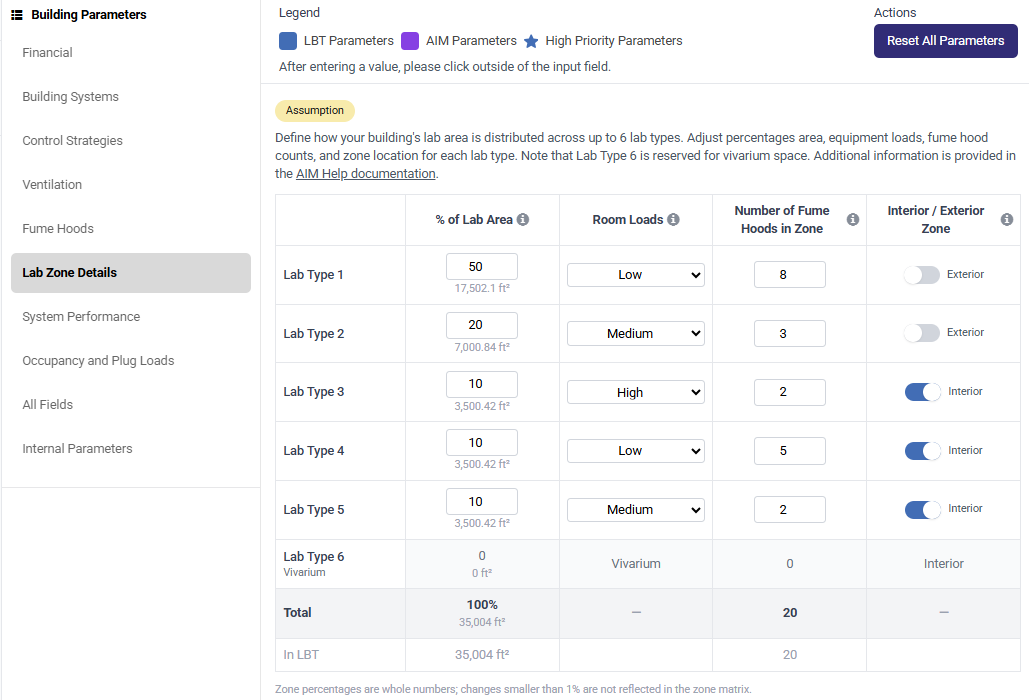Open Lab Type 2 Room Loads dropdown
Screen dimensions: 1029x700
[635, 333]
